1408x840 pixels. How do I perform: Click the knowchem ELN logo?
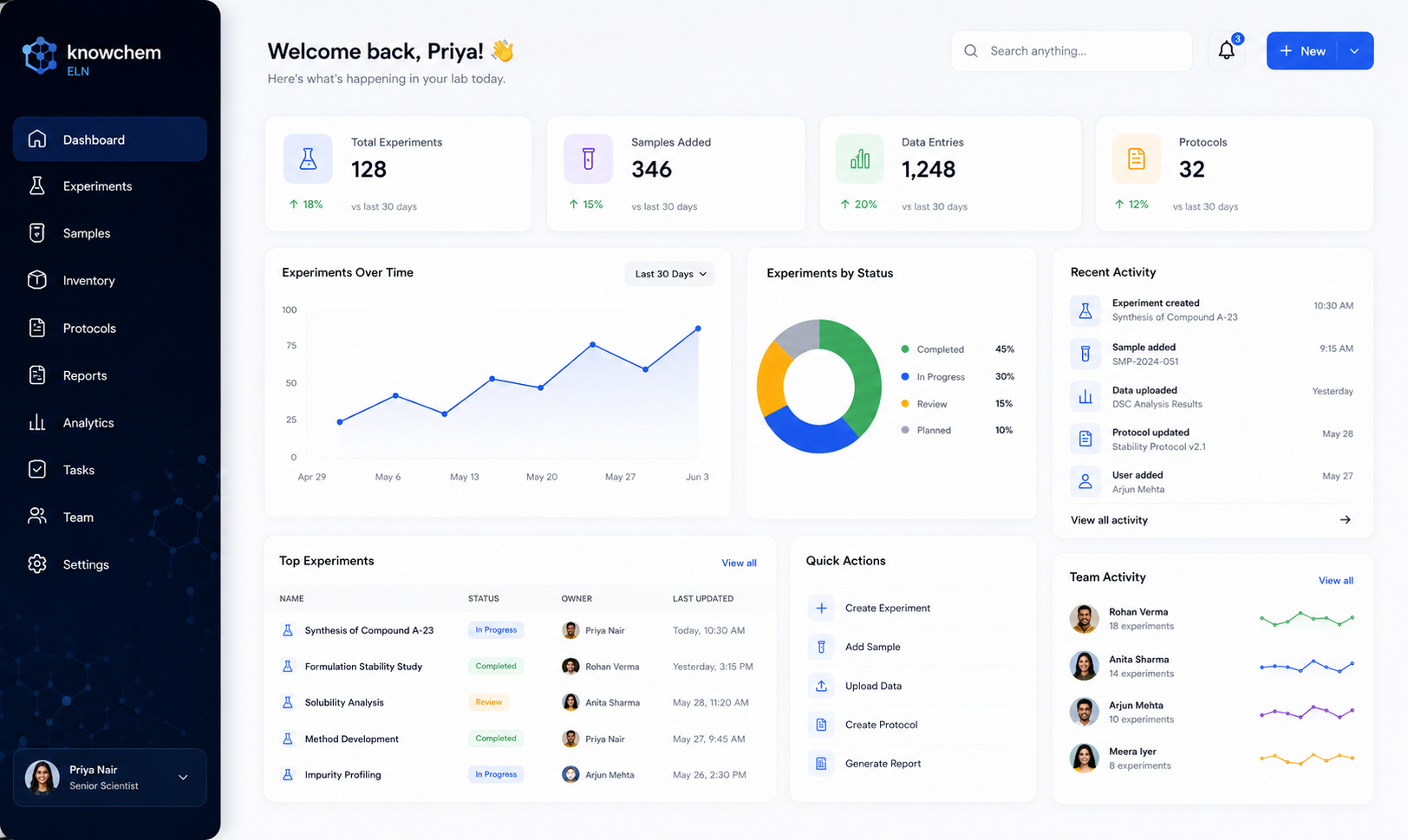tap(92, 57)
